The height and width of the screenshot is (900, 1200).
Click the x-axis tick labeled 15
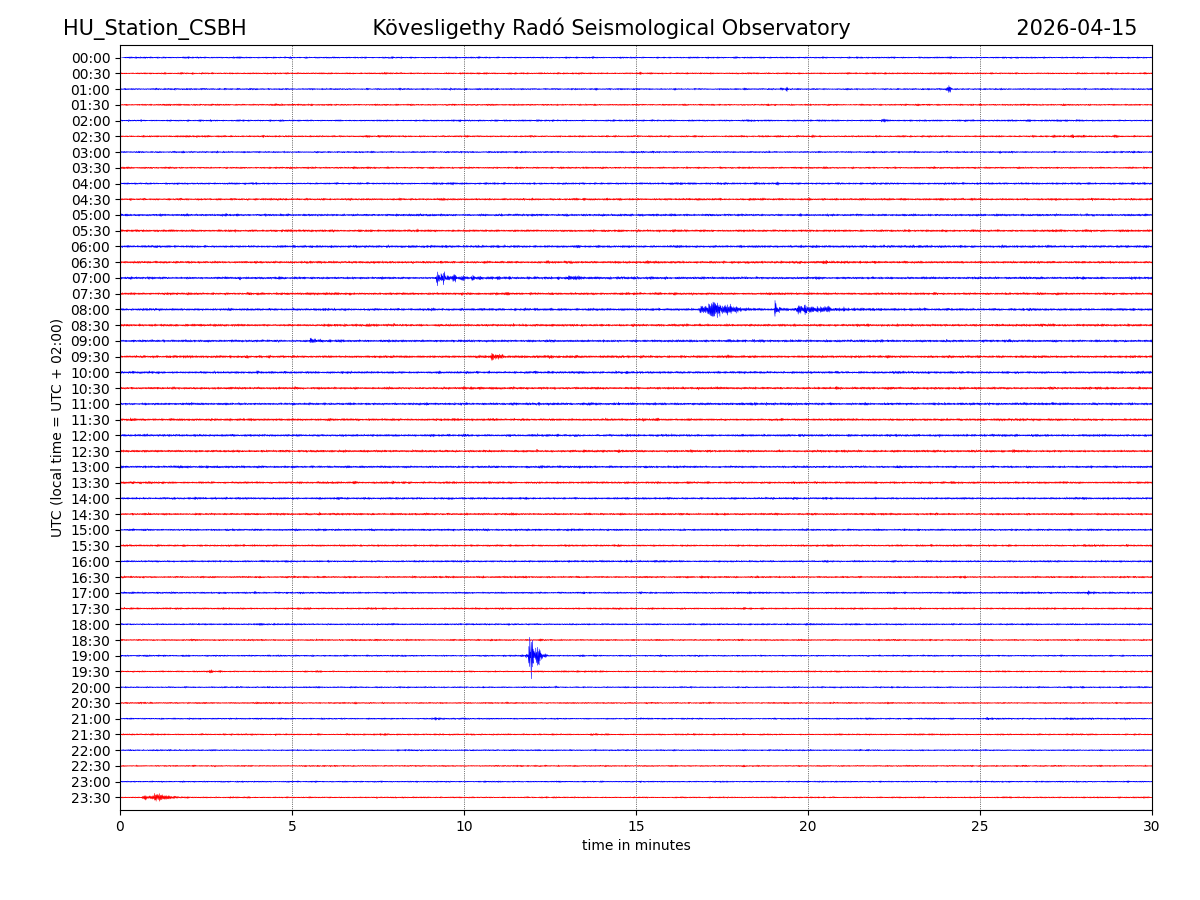pos(636,826)
